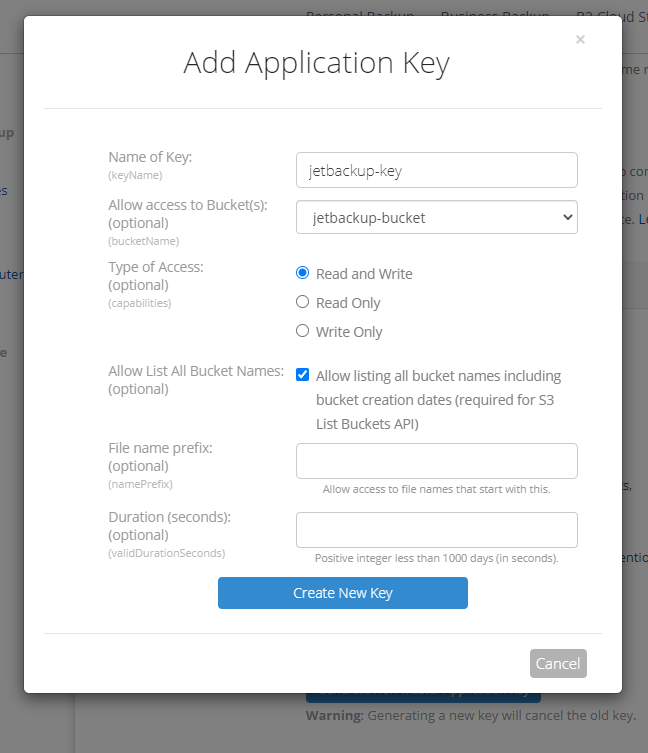
Task: Uncheck the allow listing bucket names checkbox
Action: point(302,375)
